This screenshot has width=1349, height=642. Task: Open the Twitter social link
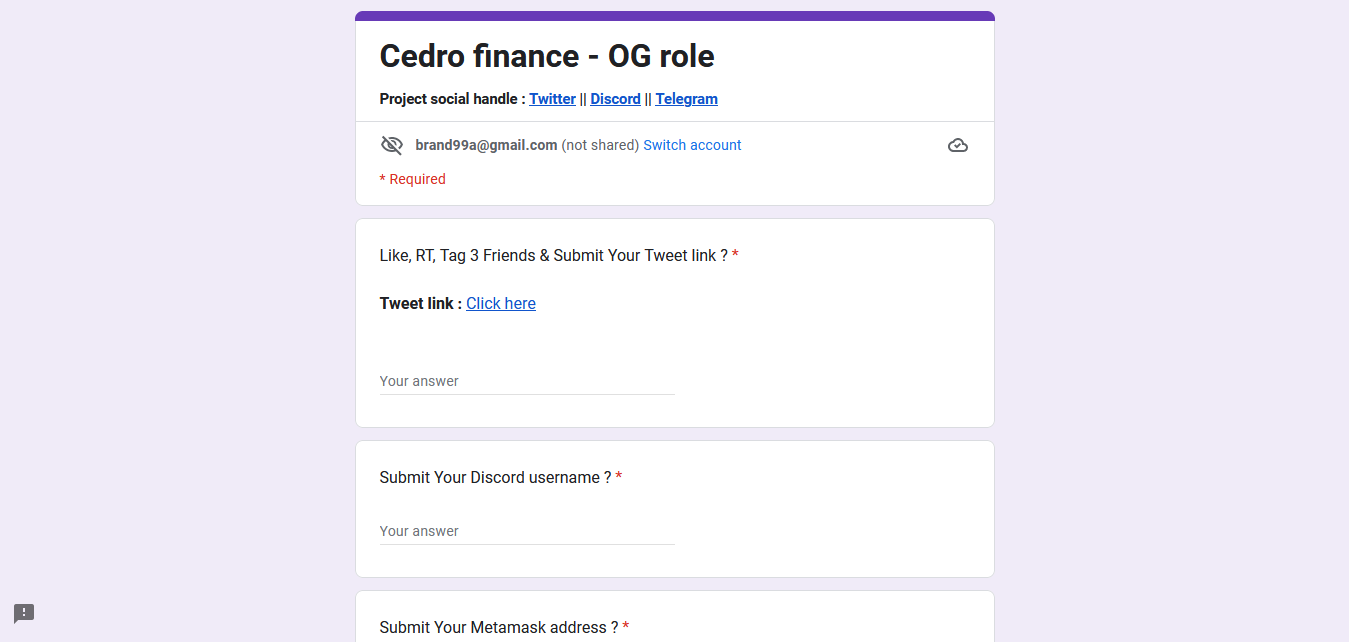tap(552, 99)
